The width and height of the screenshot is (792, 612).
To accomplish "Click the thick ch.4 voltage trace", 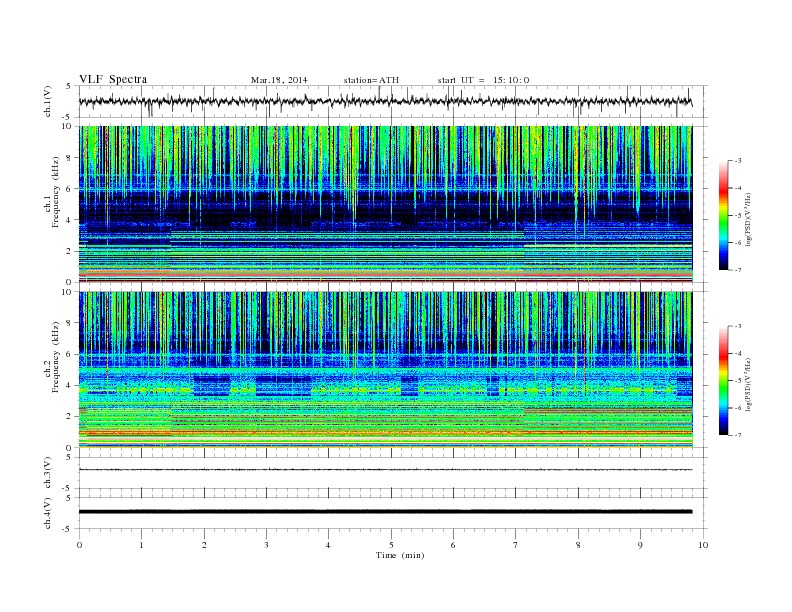I will click(385, 512).
